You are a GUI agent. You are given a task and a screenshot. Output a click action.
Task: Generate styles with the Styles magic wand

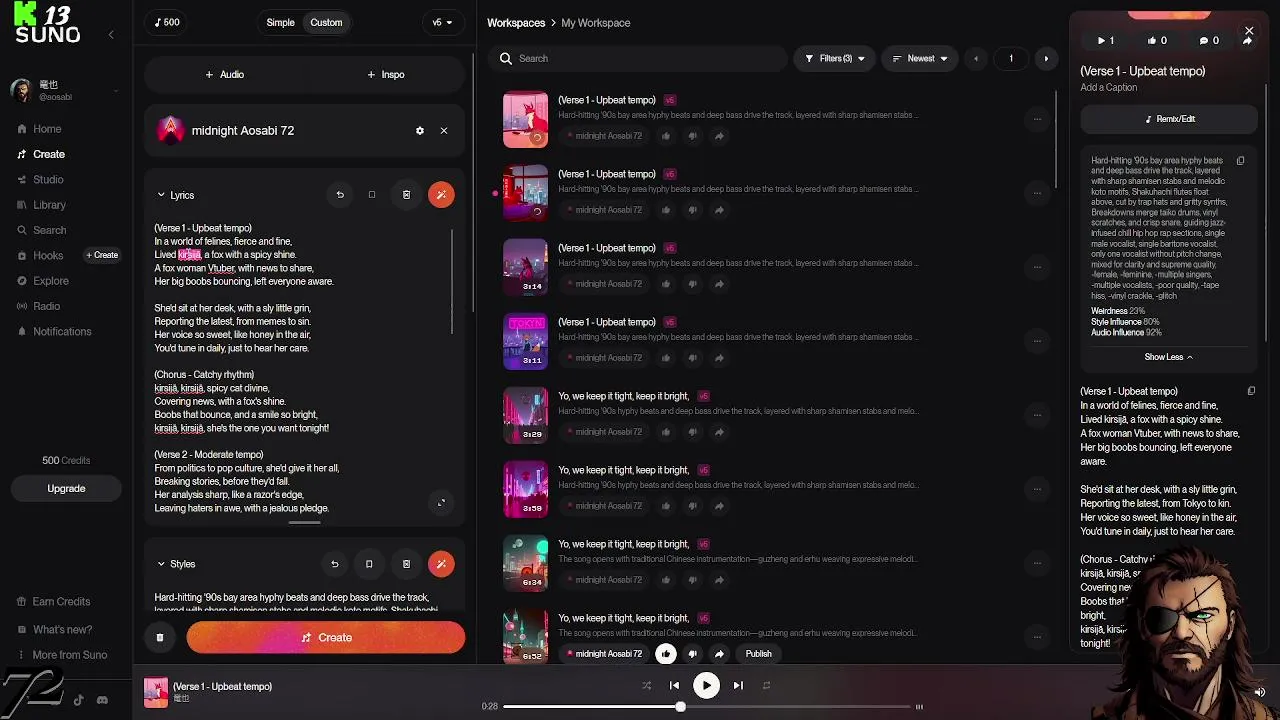[441, 564]
